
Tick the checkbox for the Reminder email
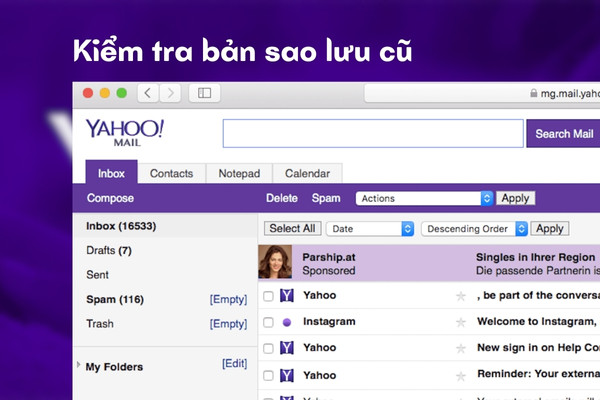(x=268, y=376)
